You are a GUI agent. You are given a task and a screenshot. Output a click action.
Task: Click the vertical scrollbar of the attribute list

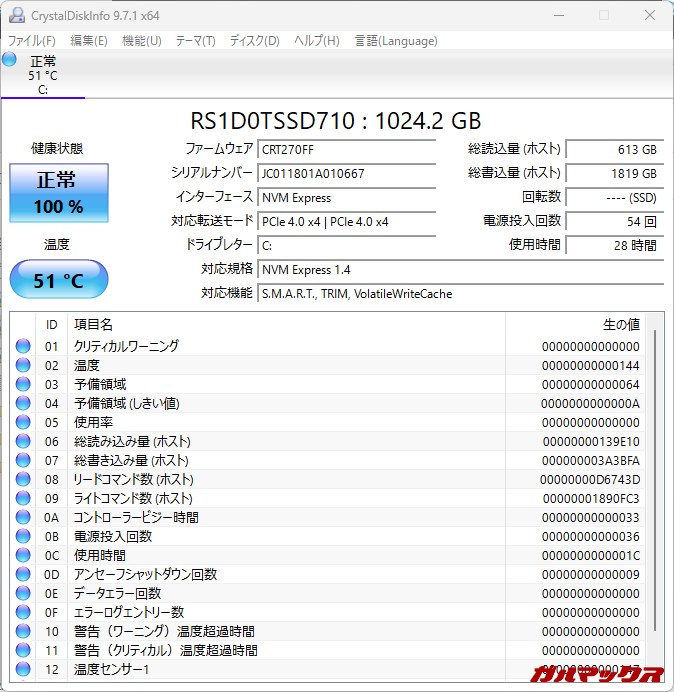655,480
